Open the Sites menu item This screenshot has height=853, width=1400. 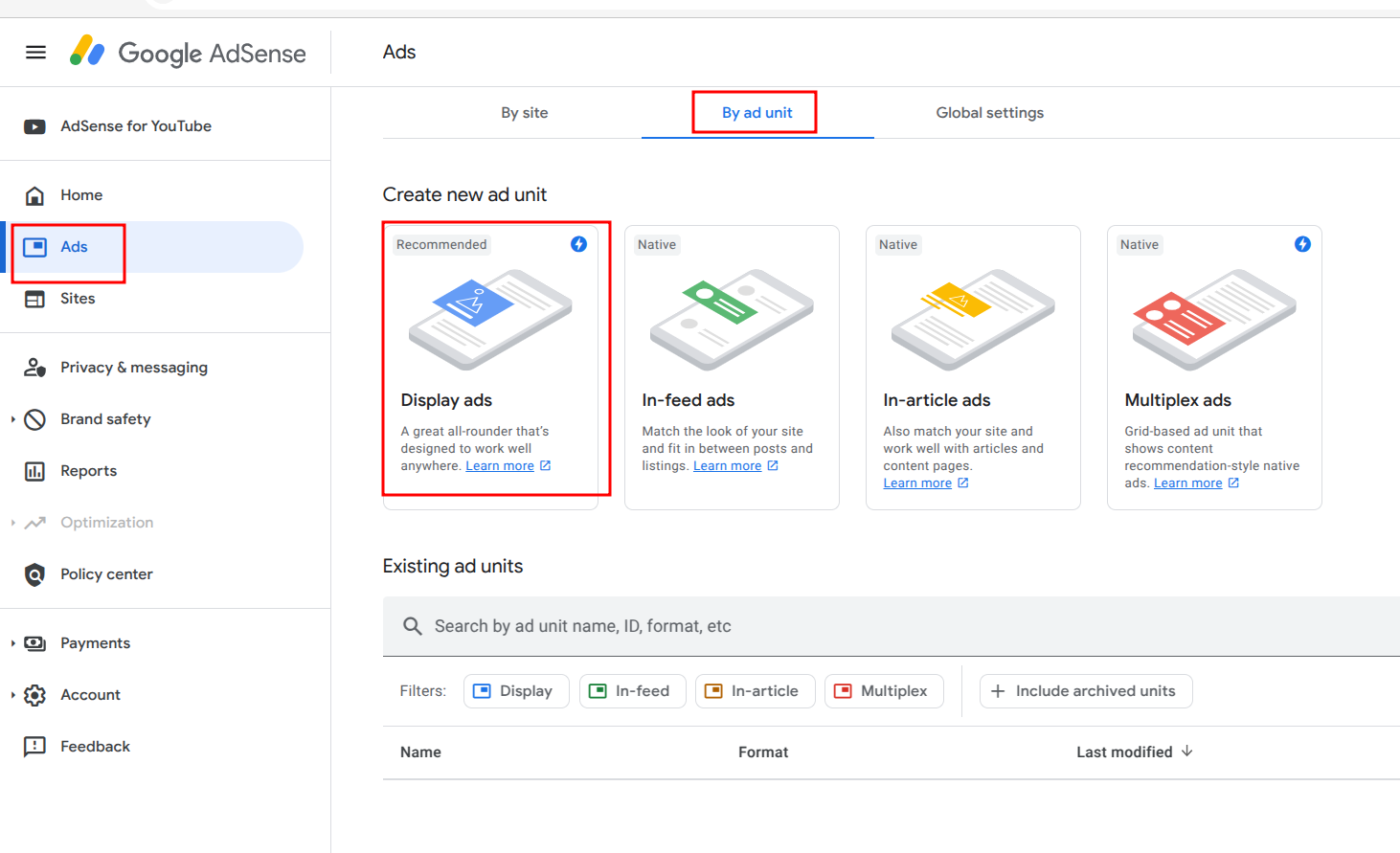(x=153, y=299)
